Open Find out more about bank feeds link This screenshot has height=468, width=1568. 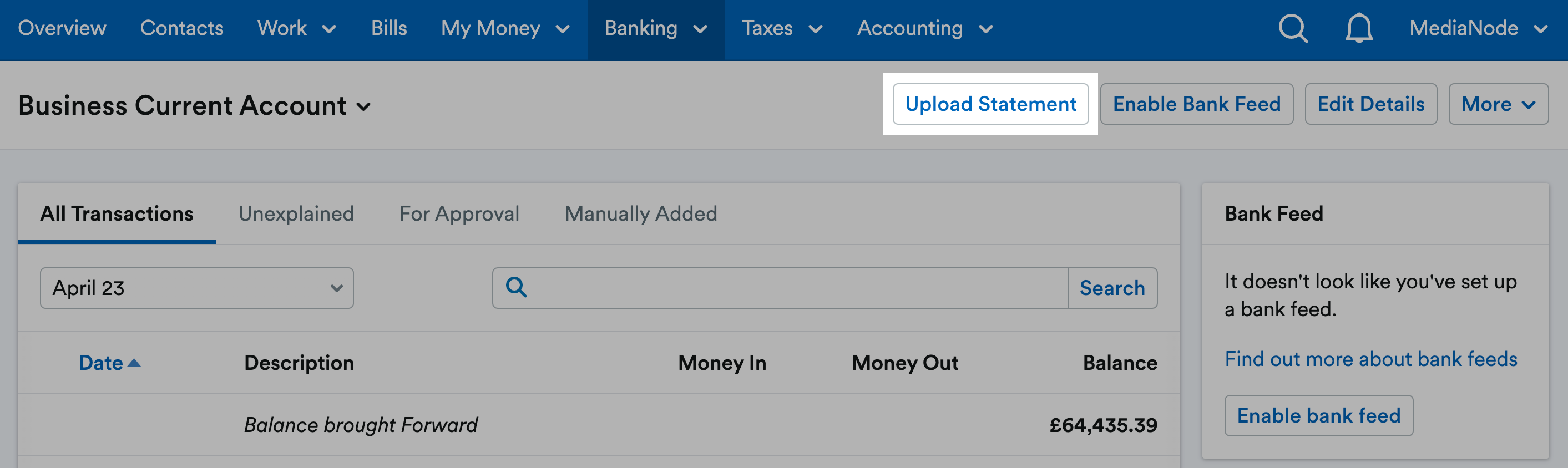click(x=1371, y=359)
